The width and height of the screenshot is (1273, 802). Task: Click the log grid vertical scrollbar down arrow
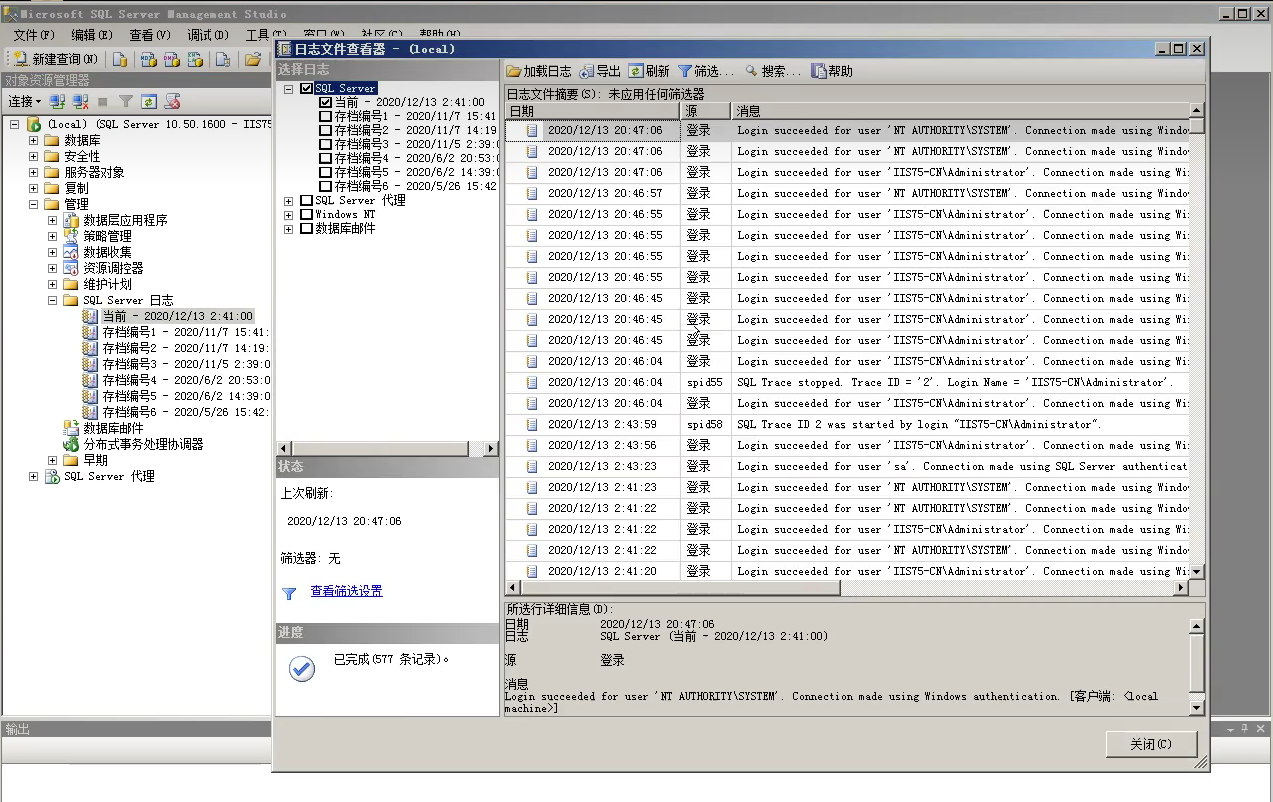tap(1197, 571)
